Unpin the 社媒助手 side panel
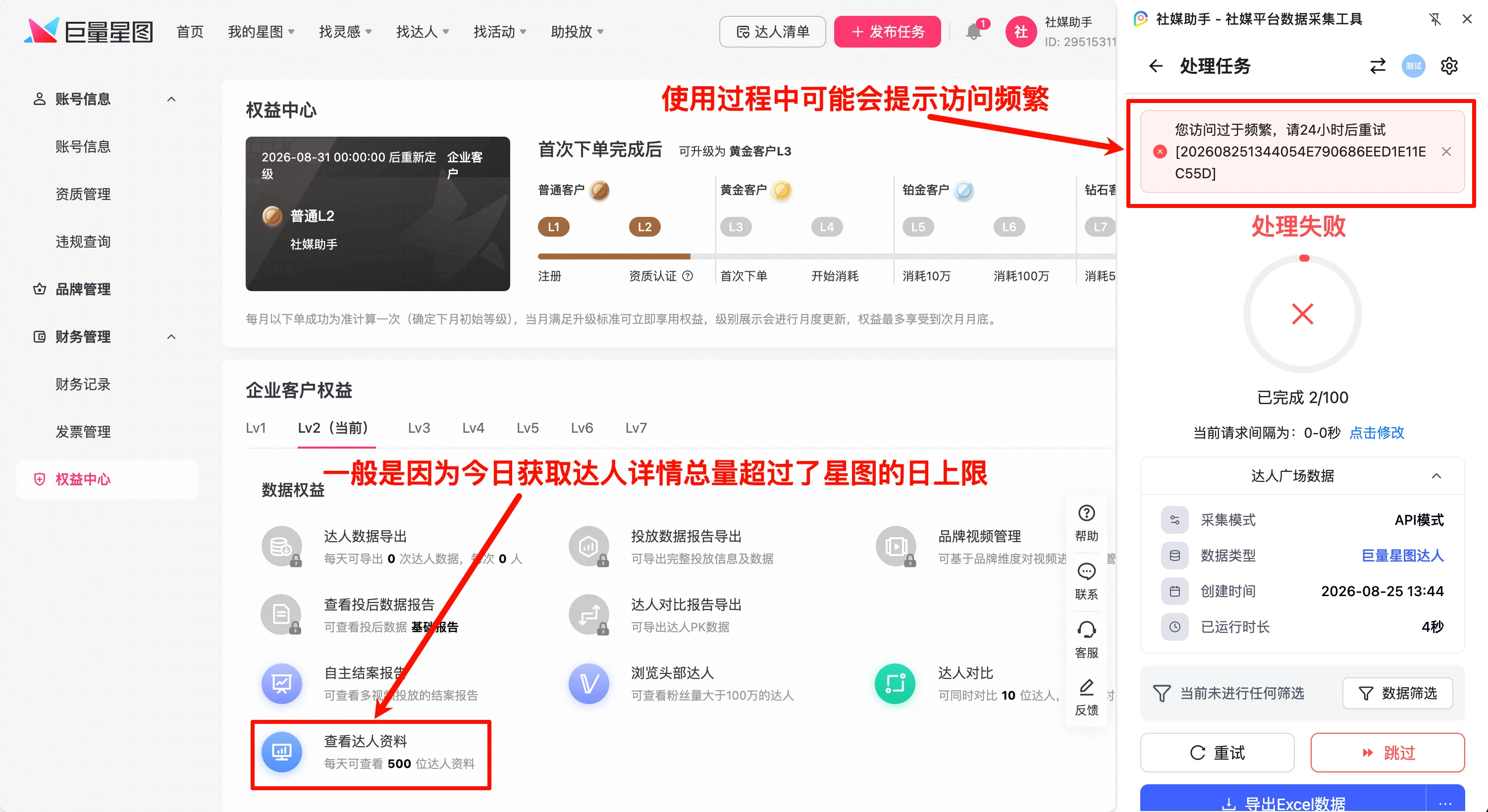 pyautogui.click(x=1435, y=19)
